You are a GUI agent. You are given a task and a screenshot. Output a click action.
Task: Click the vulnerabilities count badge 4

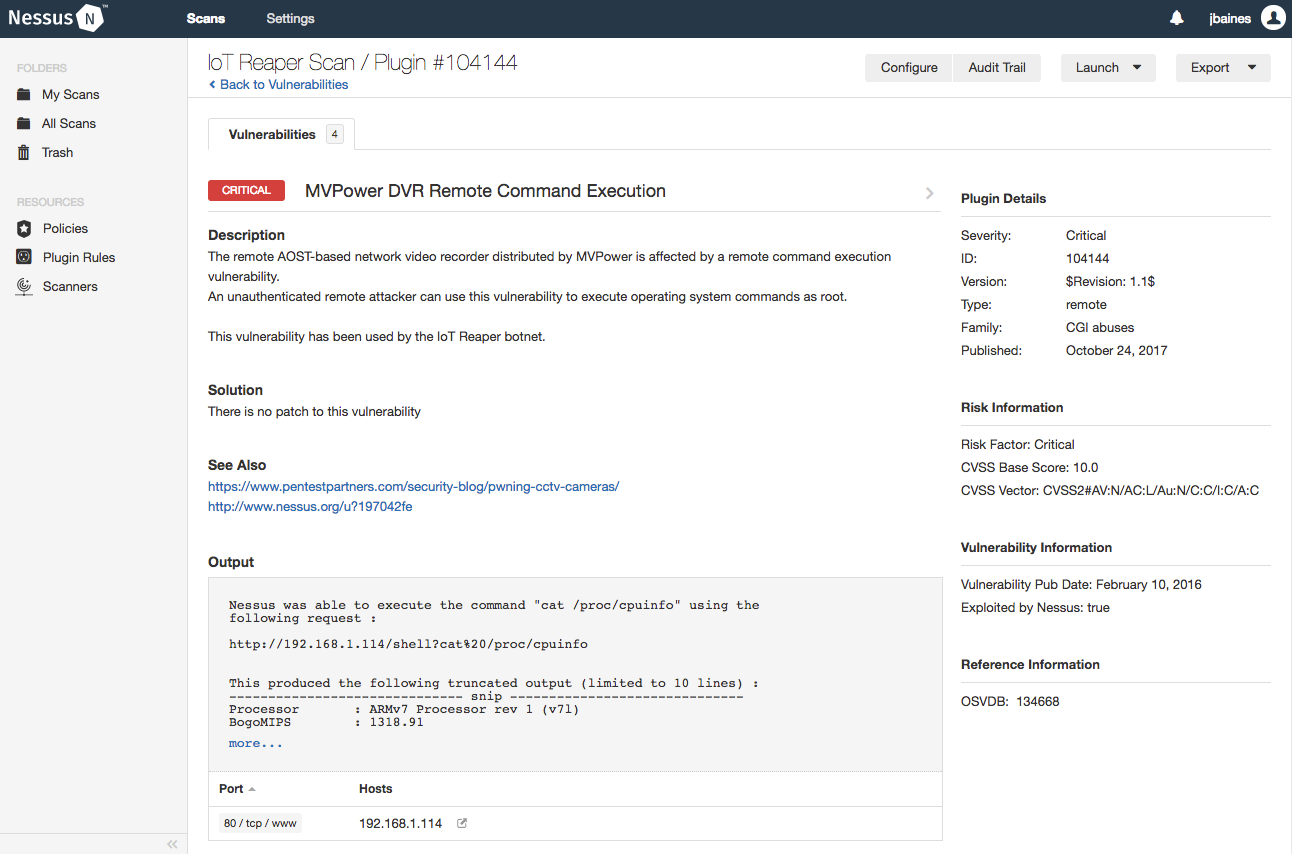tap(334, 134)
